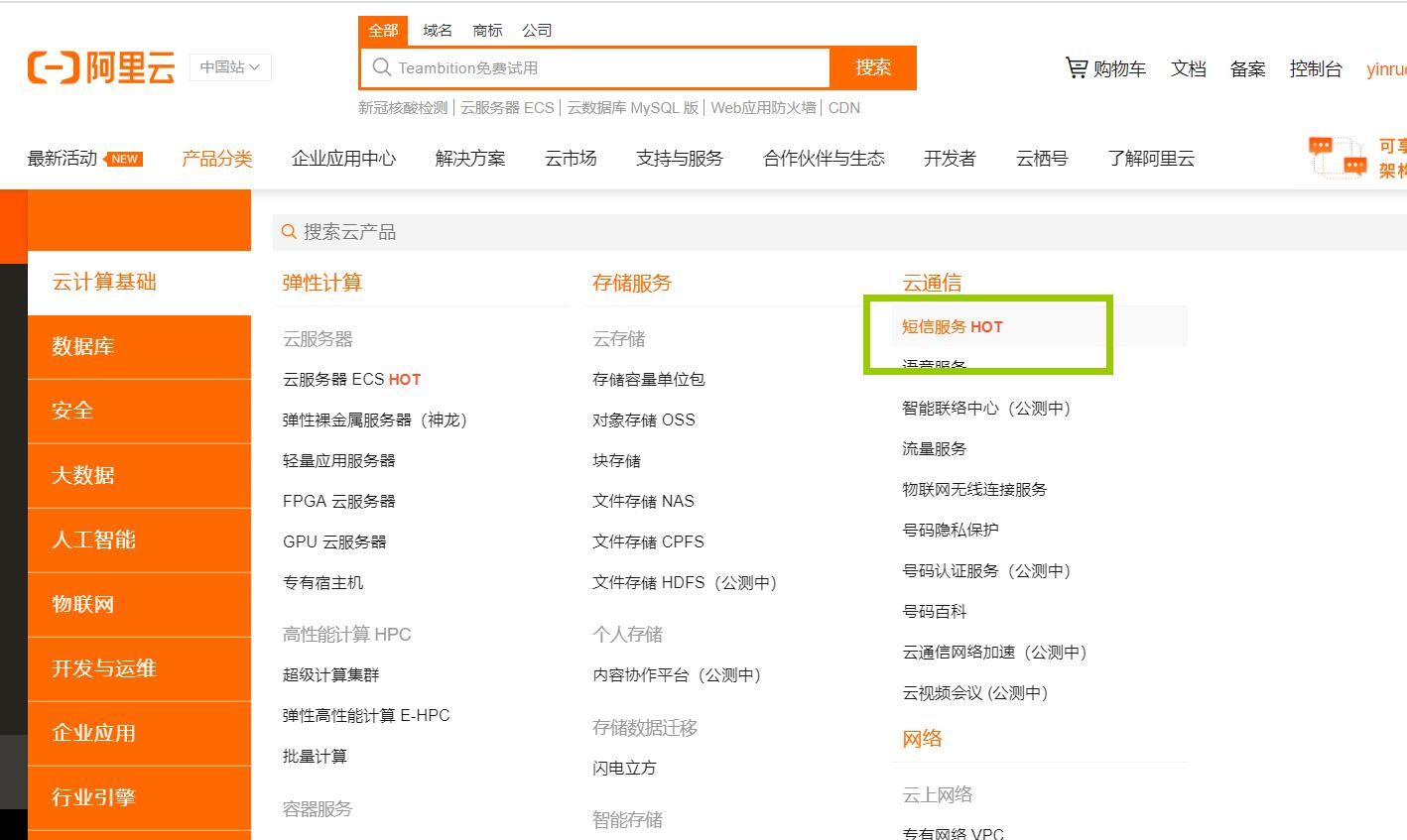Select 开发与运维 category in sidebar

click(x=139, y=669)
